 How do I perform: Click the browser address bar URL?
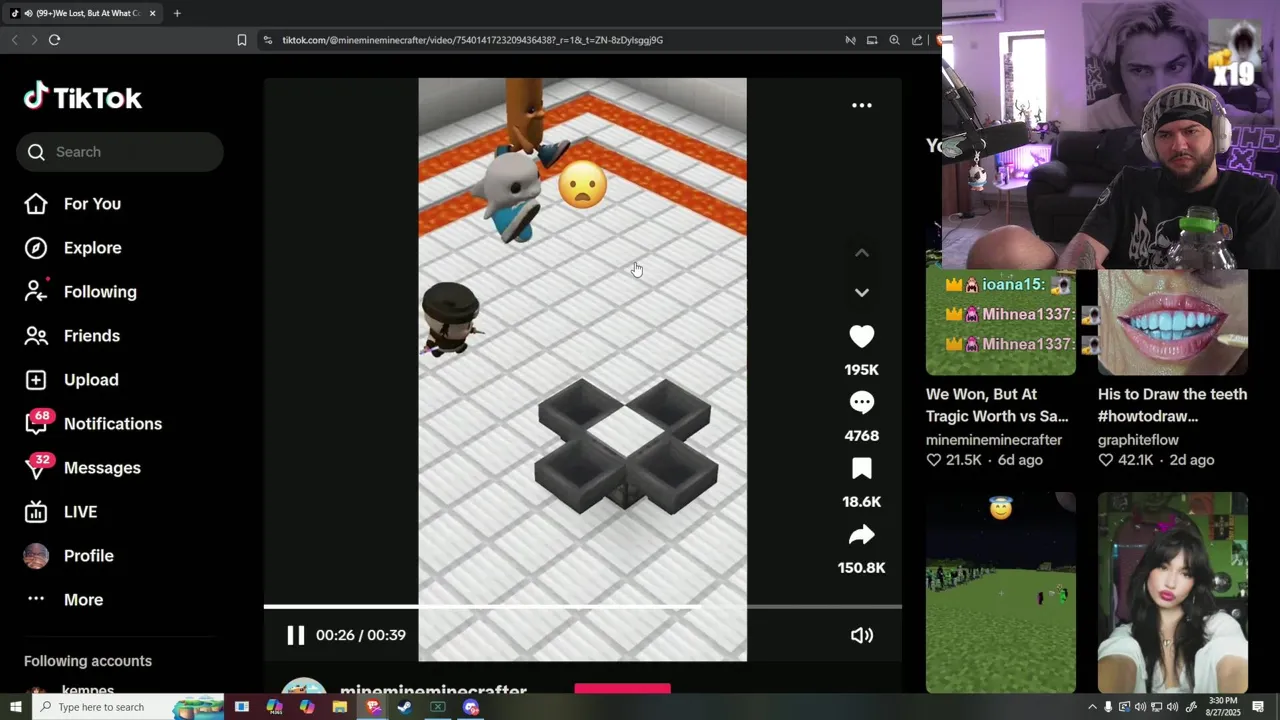472,40
